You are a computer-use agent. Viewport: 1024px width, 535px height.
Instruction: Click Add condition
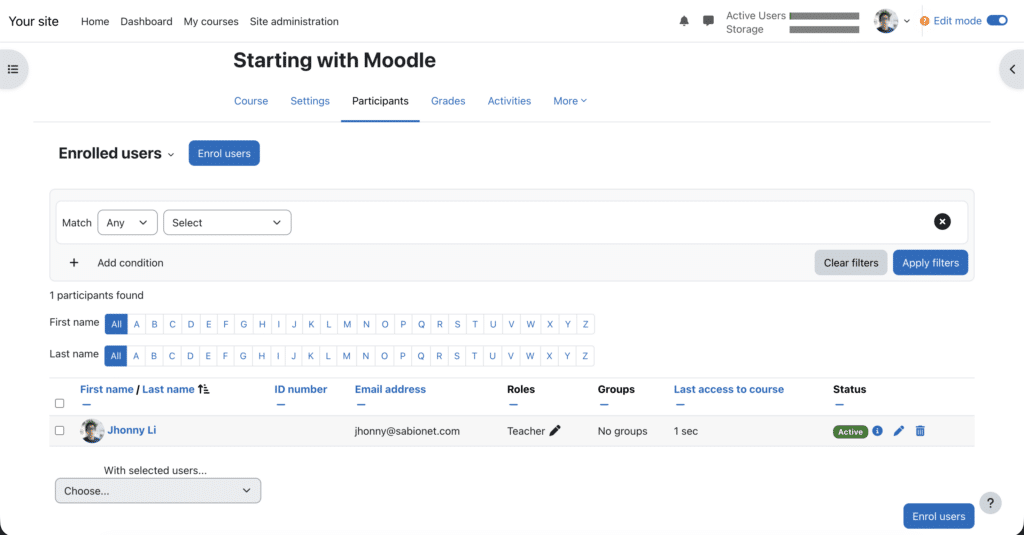130,263
